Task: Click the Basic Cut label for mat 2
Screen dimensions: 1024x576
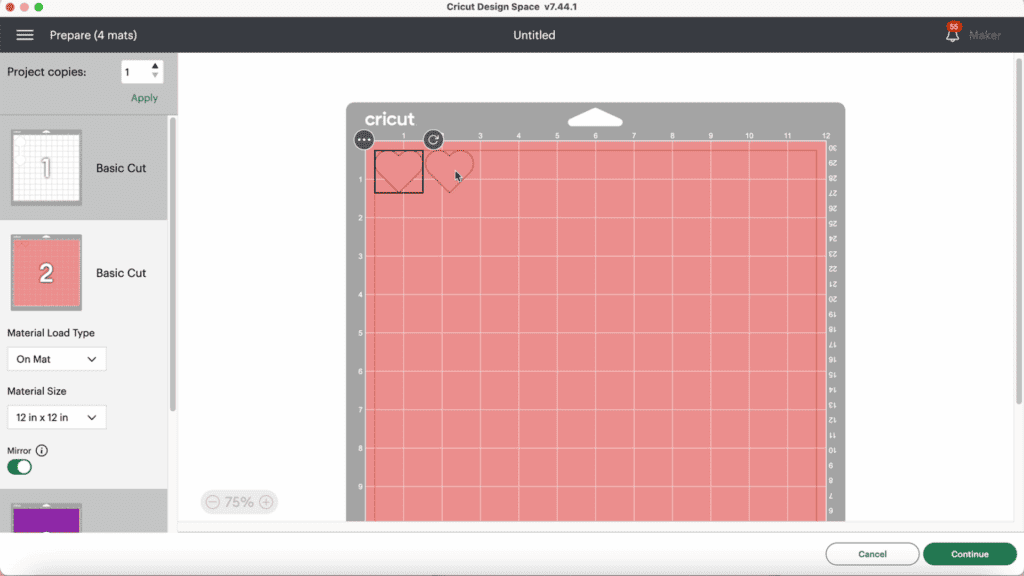Action: pos(121,273)
